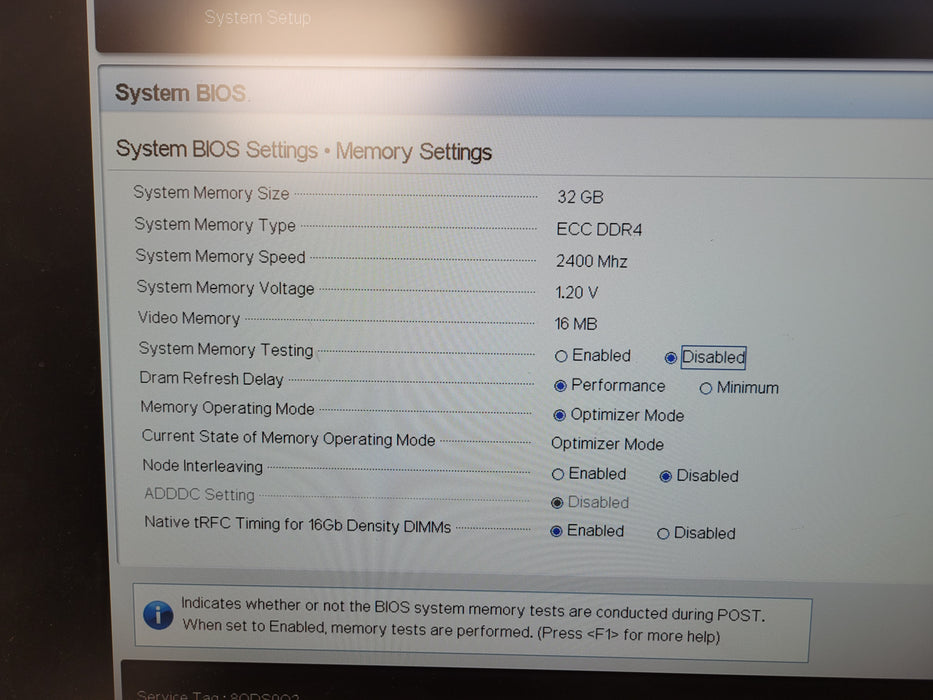
Task: Click the System Memory Testing label
Action: [226, 349]
